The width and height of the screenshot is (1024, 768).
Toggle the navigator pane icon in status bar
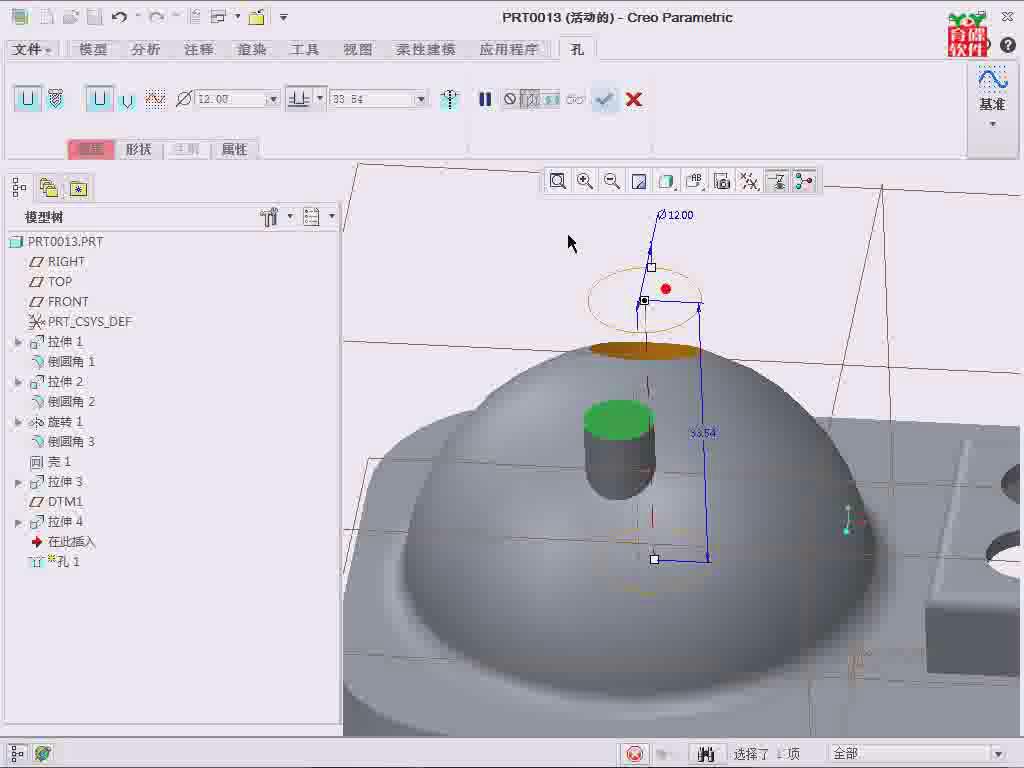pyautogui.click(x=18, y=754)
